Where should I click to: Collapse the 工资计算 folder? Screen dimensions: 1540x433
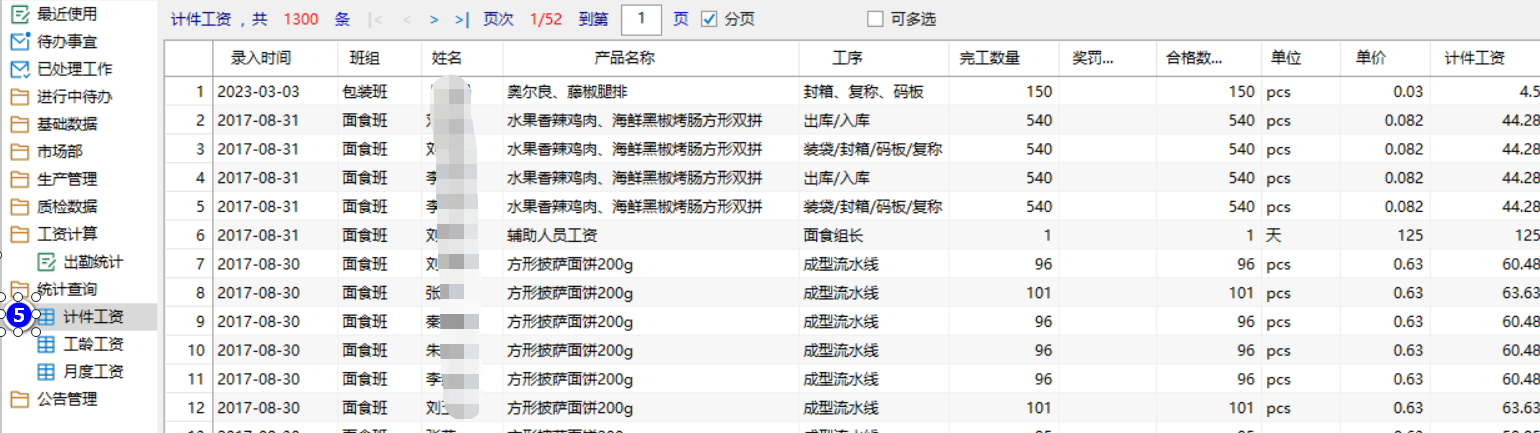19,235
